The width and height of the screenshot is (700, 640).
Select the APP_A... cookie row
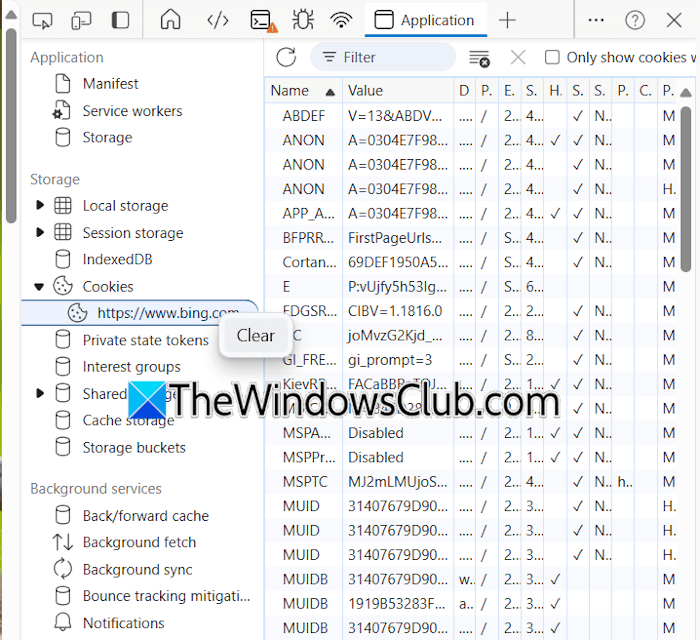pyautogui.click(x=472, y=213)
